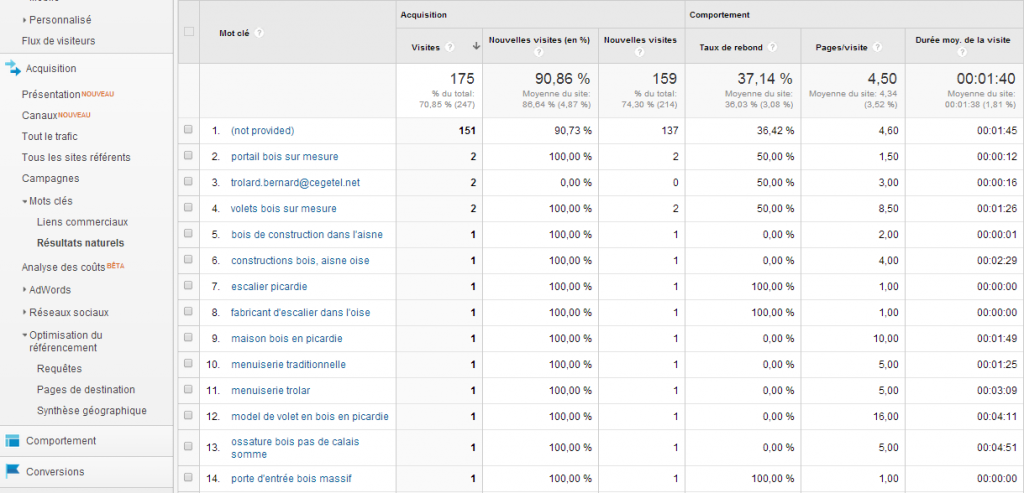Open Tous les sites référents
Screen dimensions: 1024x493
[76, 157]
